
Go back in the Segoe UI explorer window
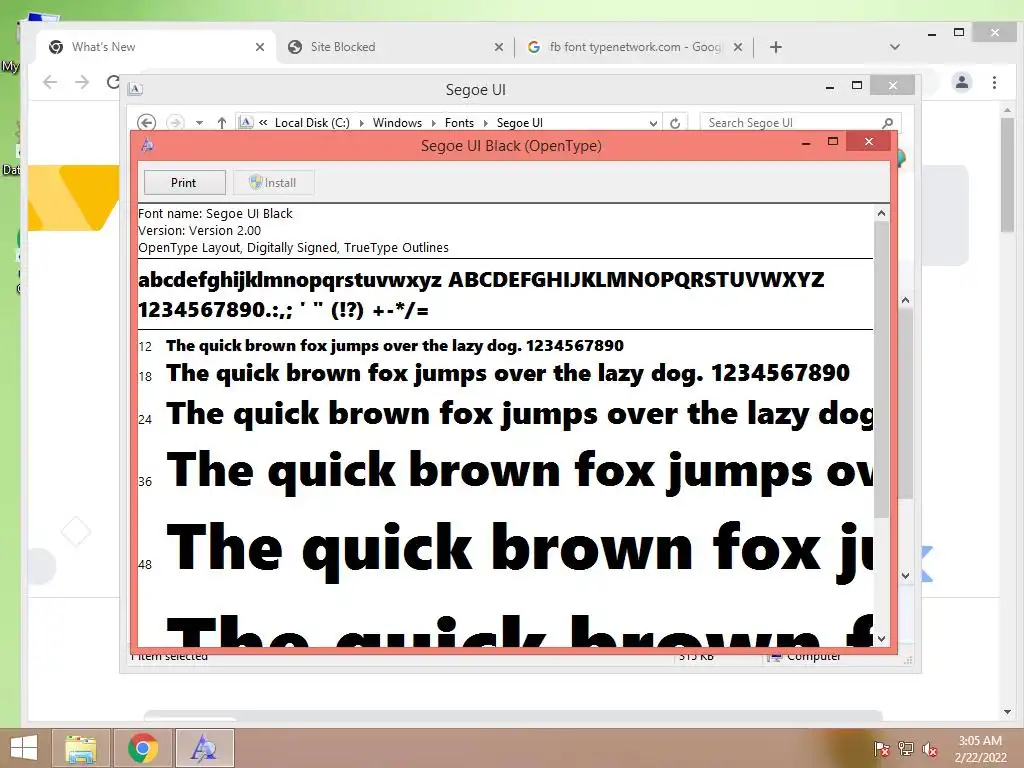click(146, 123)
